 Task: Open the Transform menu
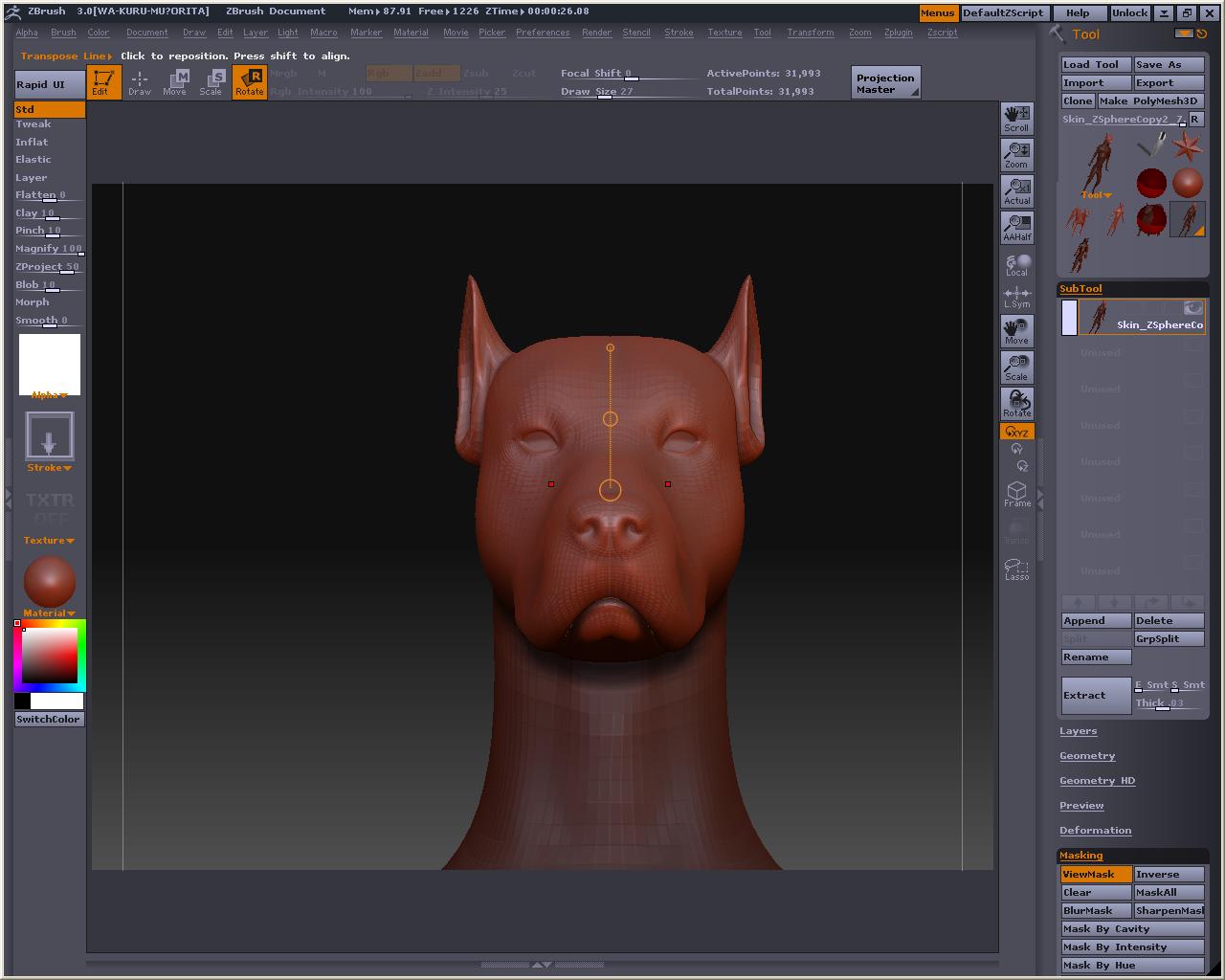click(x=811, y=33)
